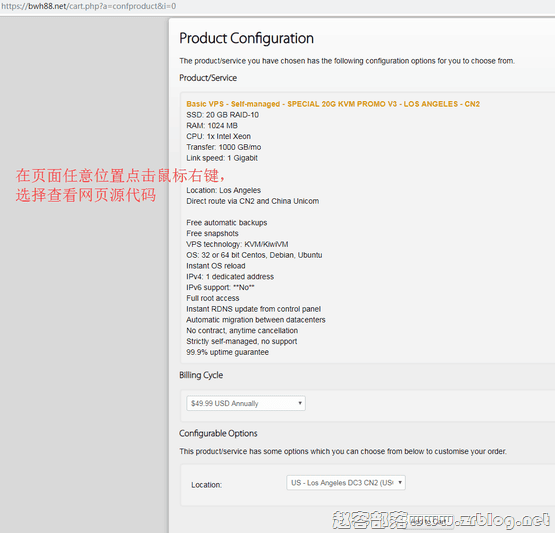Viewport: 555px width, 533px height.
Task: Click the orange Basic VPS product title
Action: [333, 104]
